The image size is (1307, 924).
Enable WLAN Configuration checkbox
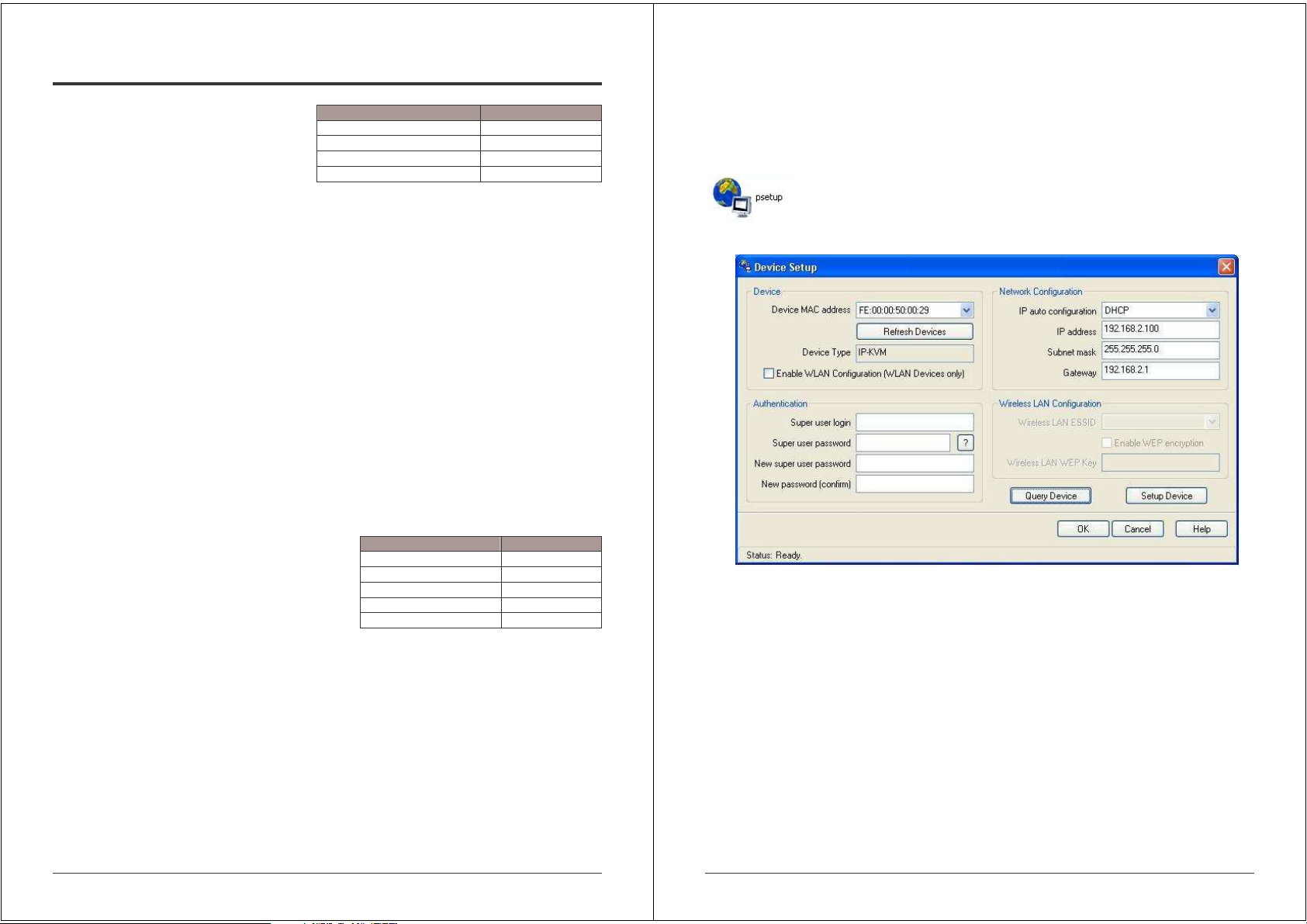(x=769, y=373)
